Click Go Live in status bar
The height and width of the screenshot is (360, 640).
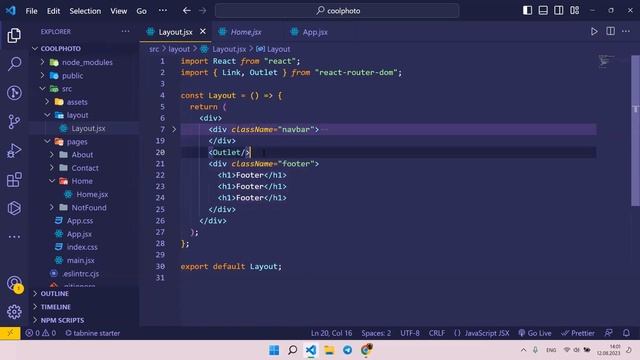(x=535, y=333)
